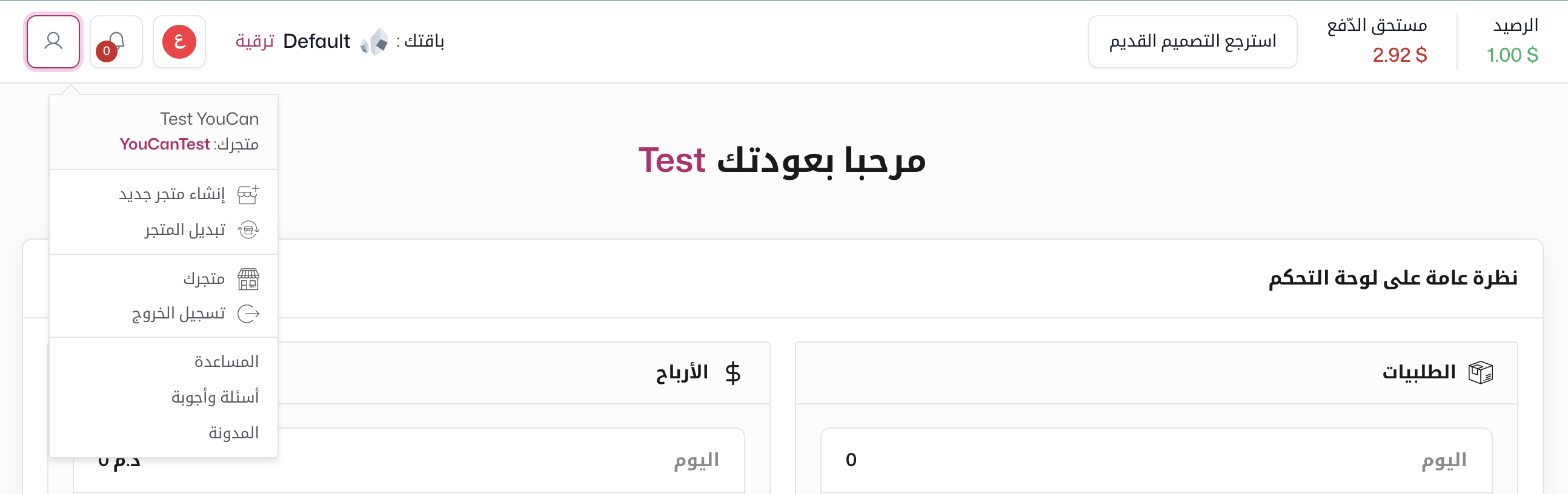Open أسئلة وأجوبة FAQ link

click(215, 397)
